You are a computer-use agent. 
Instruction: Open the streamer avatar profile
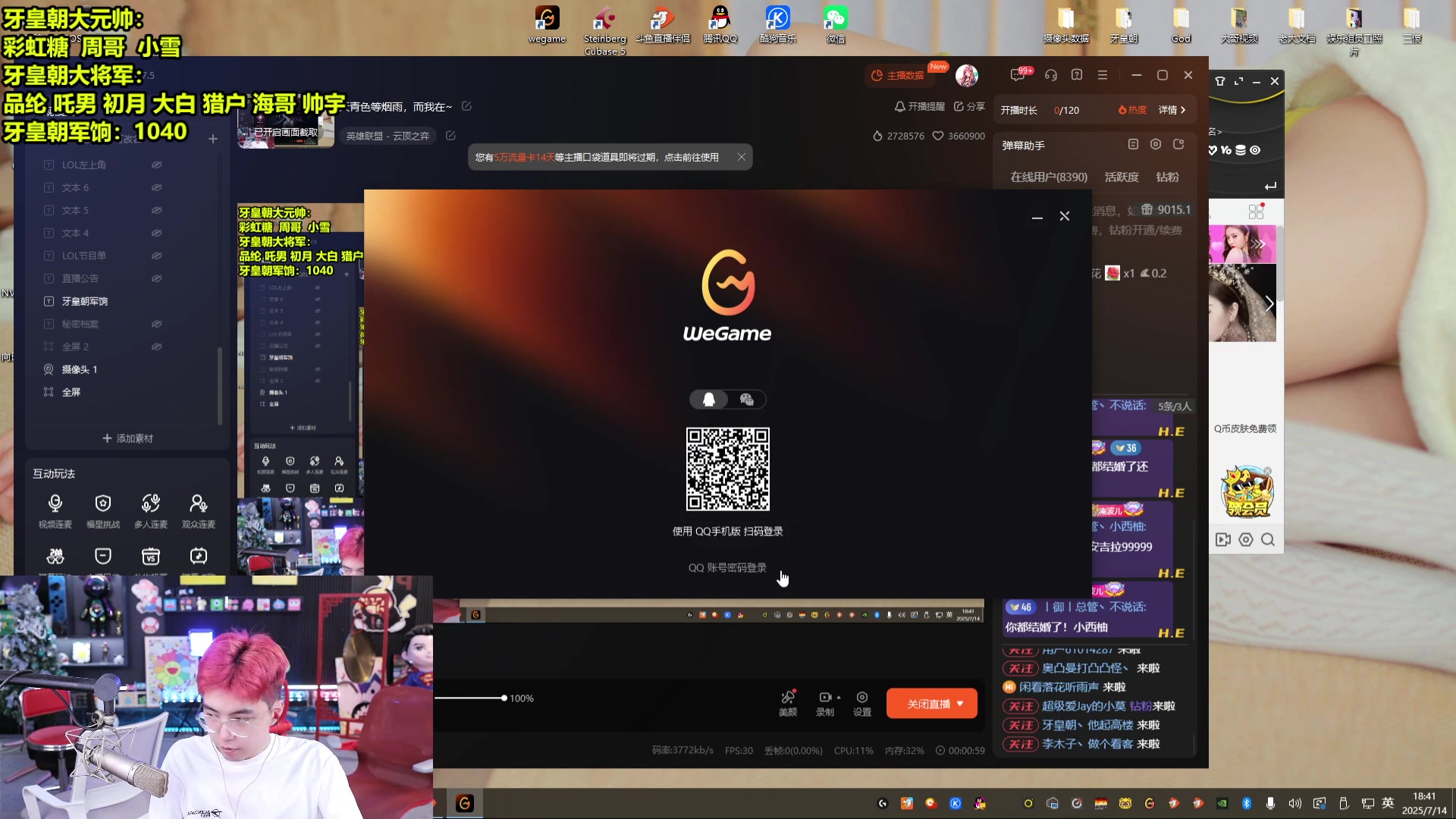[966, 75]
